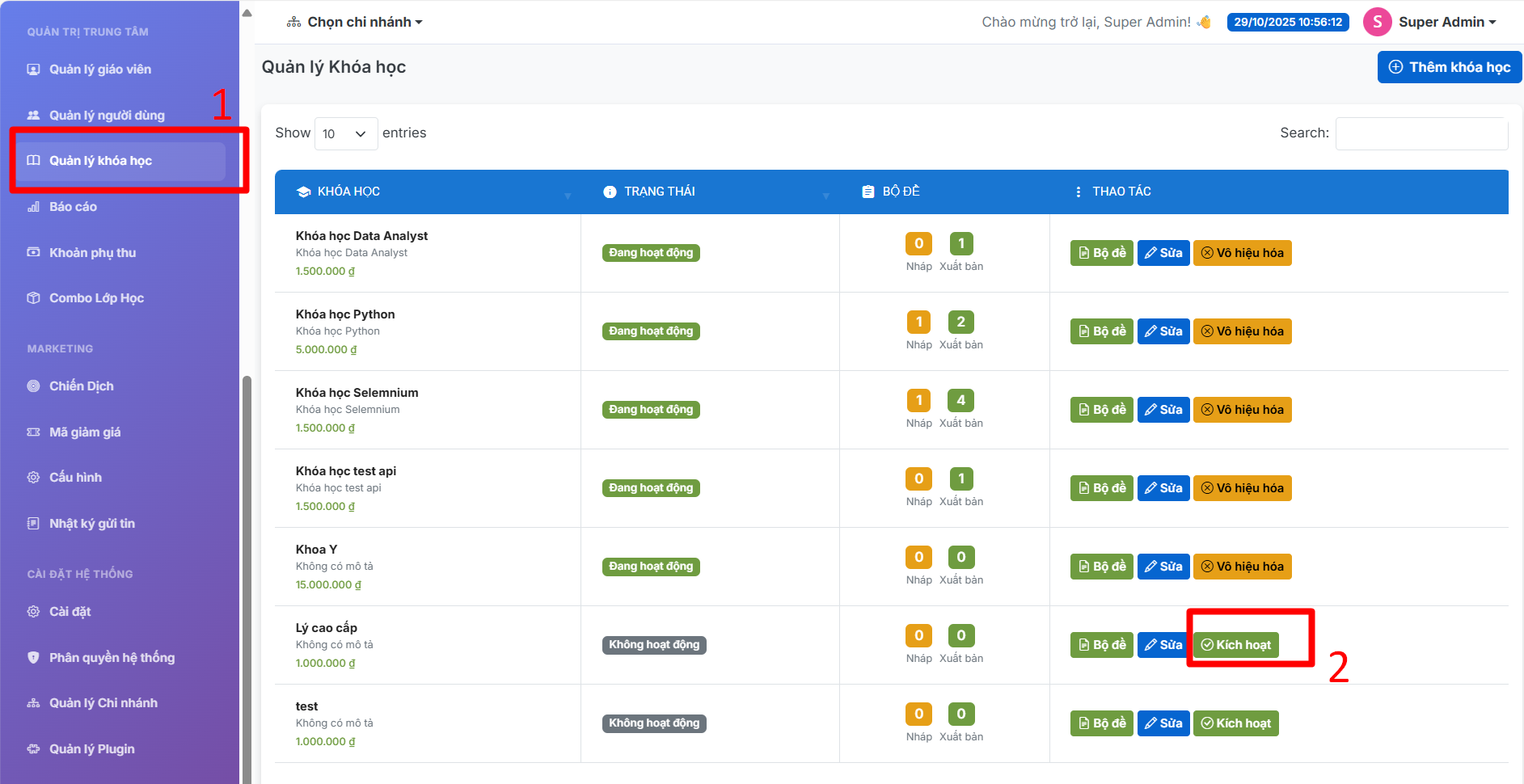Activate the Lý cao cấp course
Screen dimensions: 1524x784
pos(1235,645)
